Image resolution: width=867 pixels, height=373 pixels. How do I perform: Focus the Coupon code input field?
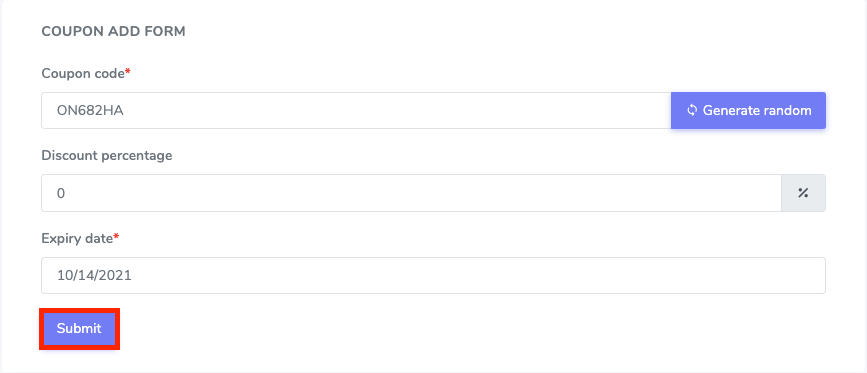coord(356,111)
